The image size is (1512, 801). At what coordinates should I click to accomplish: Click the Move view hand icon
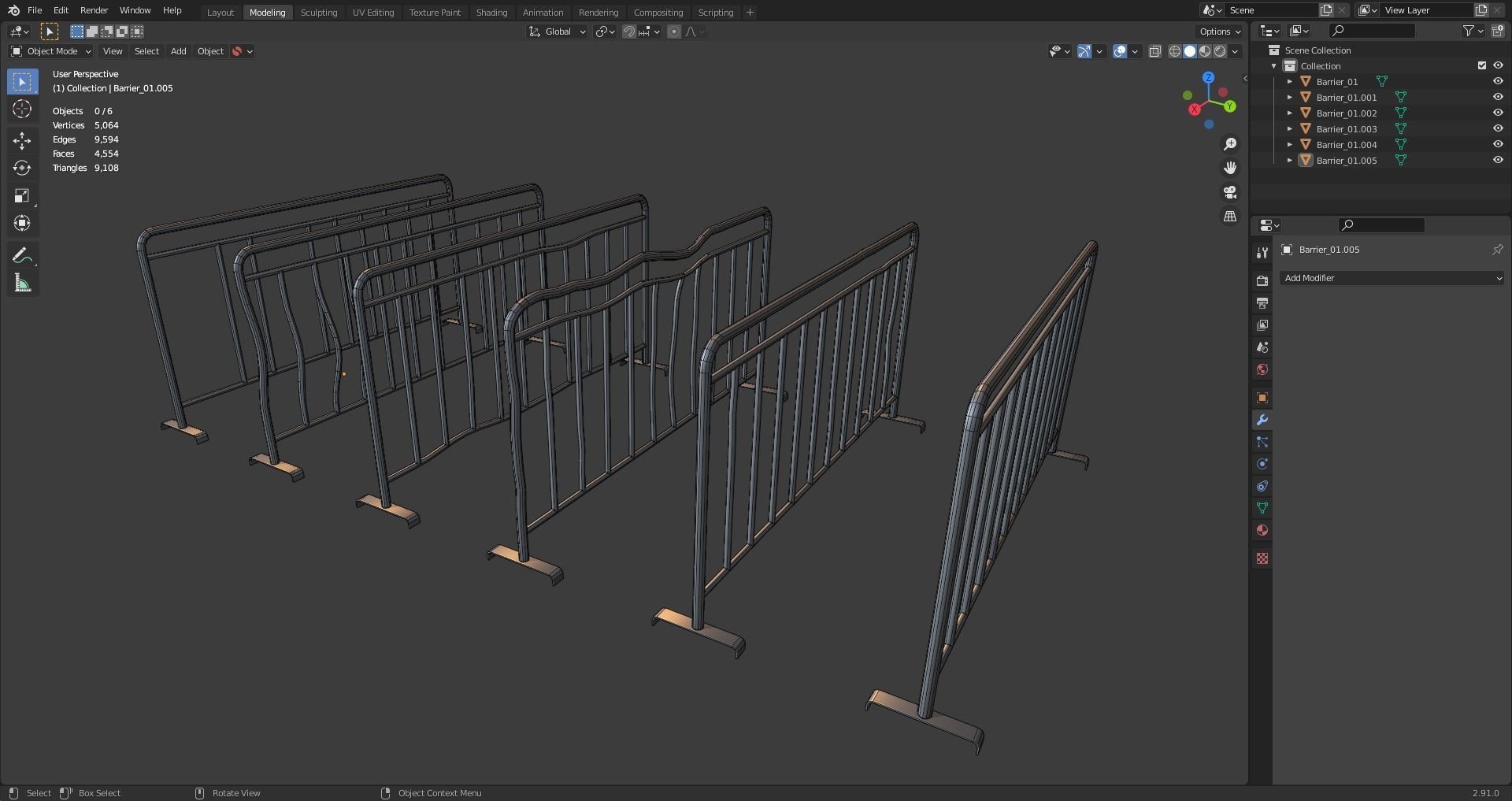point(1230,168)
